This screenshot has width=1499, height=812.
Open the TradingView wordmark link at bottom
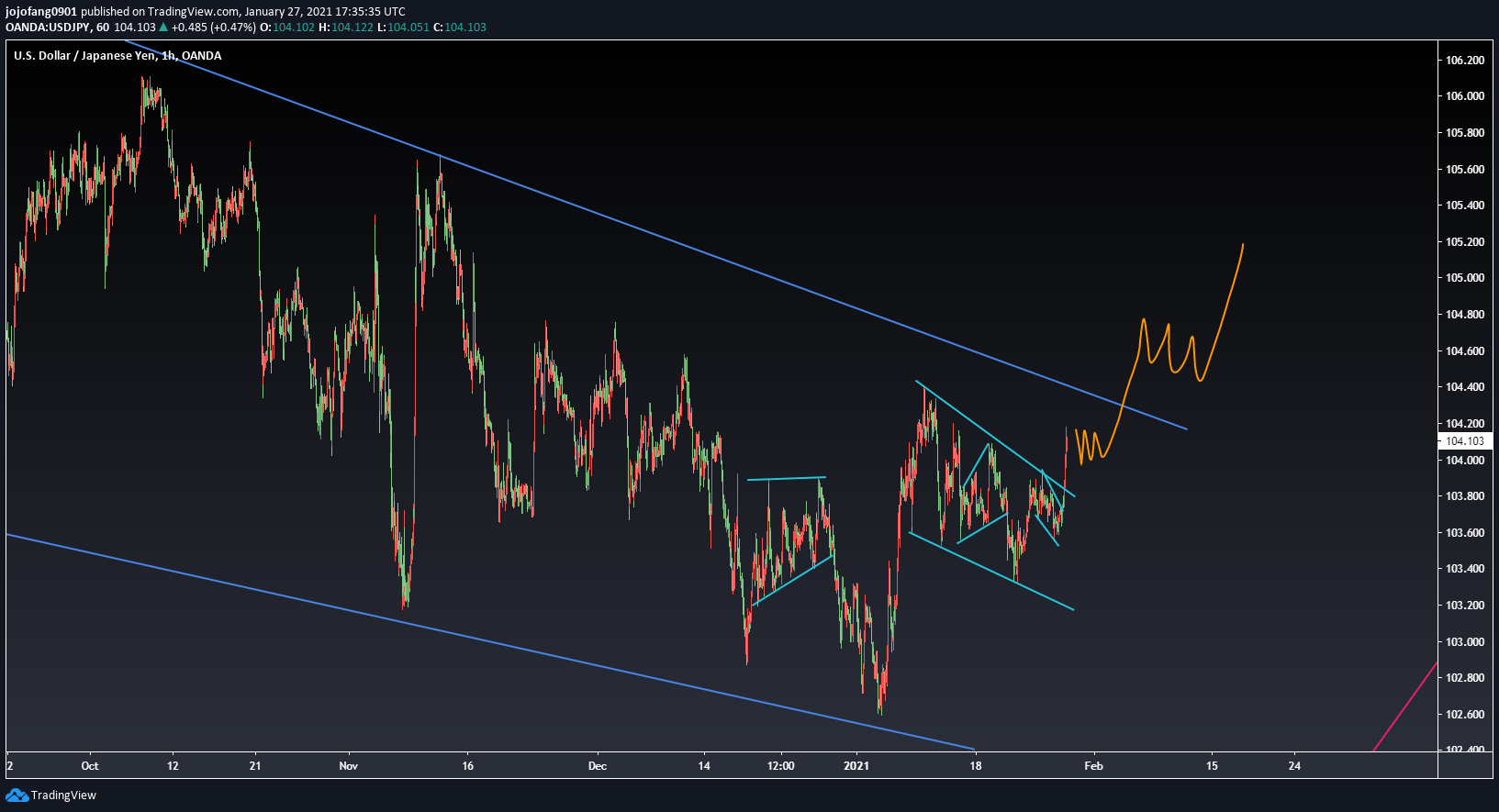tap(63, 795)
